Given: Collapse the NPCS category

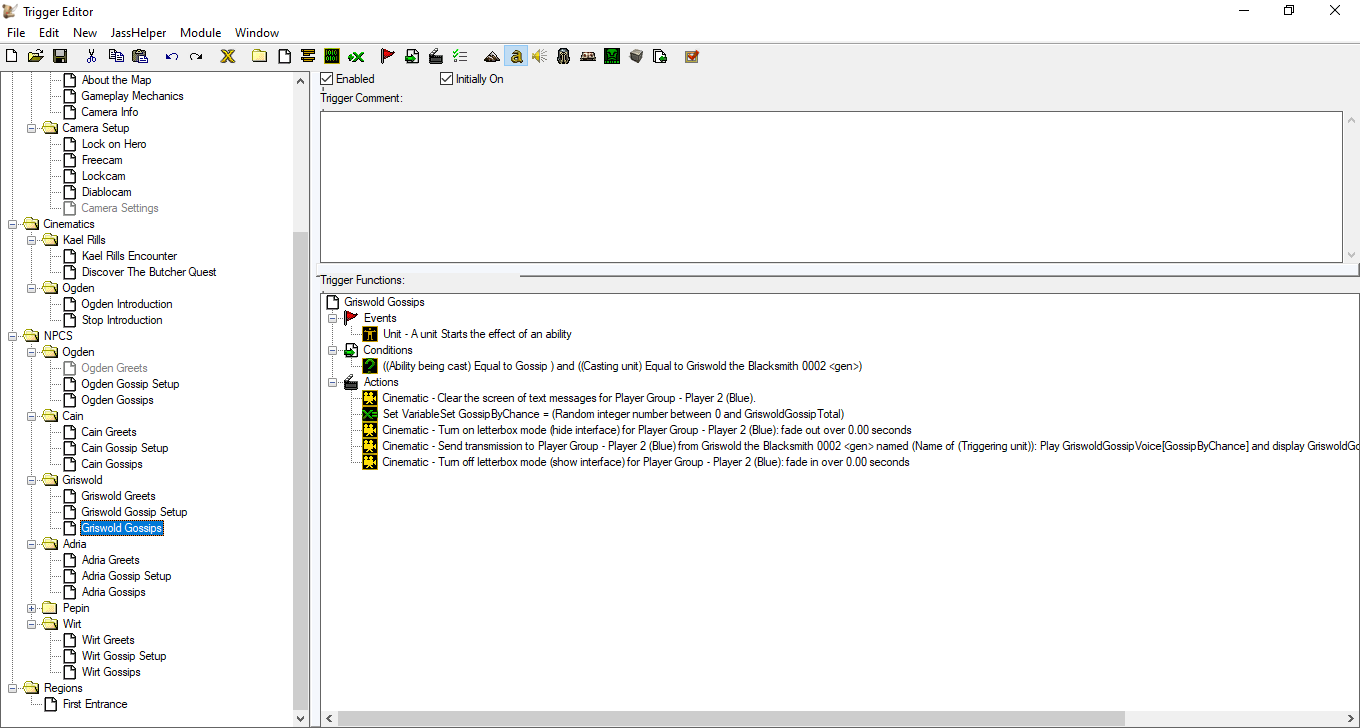Looking at the screenshot, I should pyautogui.click(x=13, y=336).
